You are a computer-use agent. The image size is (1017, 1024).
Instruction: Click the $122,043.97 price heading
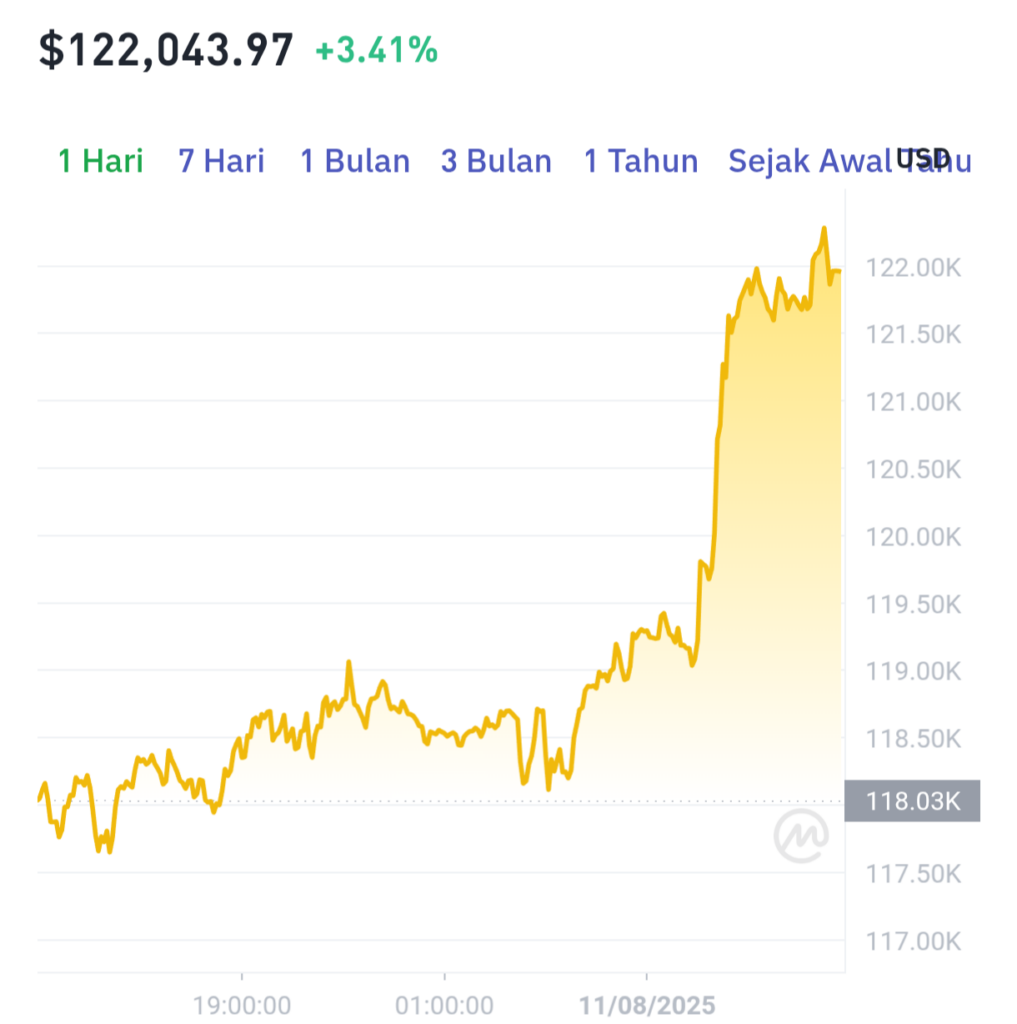coord(166,50)
